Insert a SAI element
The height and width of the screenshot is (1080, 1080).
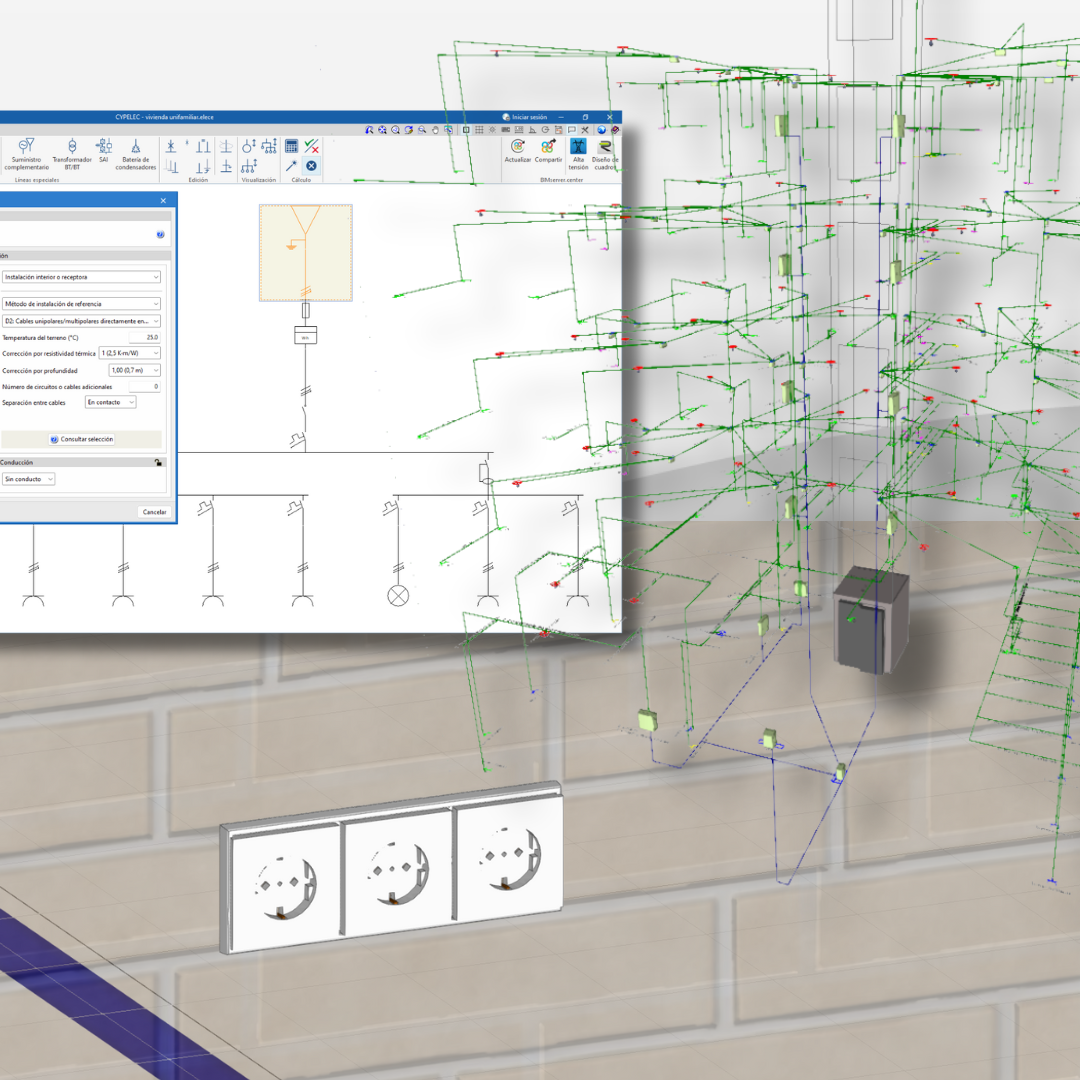tap(103, 147)
